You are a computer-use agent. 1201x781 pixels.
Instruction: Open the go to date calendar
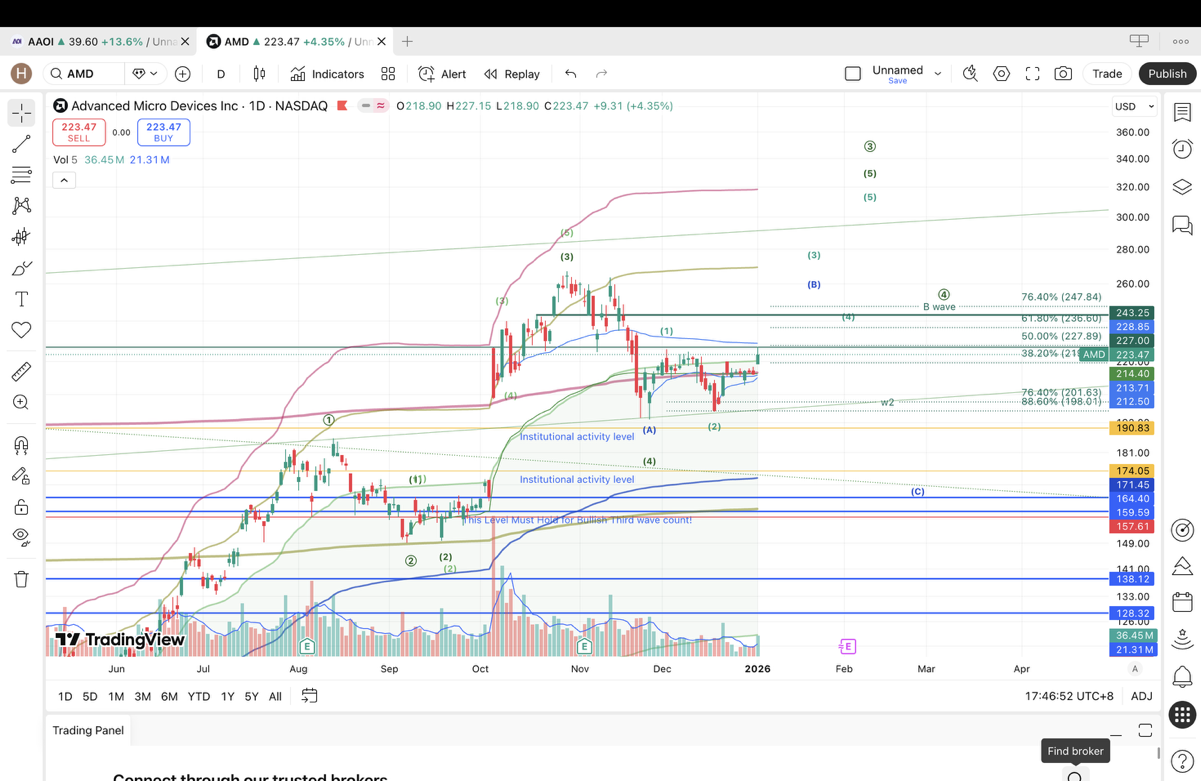pyautogui.click(x=310, y=695)
